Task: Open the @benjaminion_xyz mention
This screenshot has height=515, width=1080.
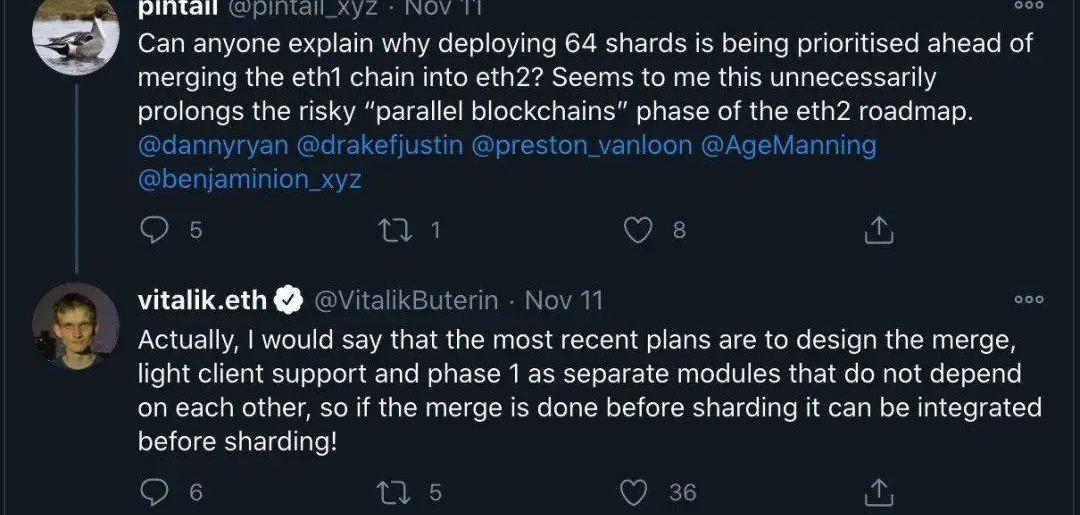Action: click(249, 180)
